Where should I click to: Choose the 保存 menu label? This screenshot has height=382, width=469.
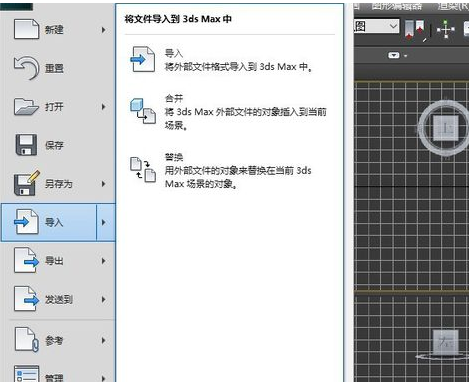[54, 145]
